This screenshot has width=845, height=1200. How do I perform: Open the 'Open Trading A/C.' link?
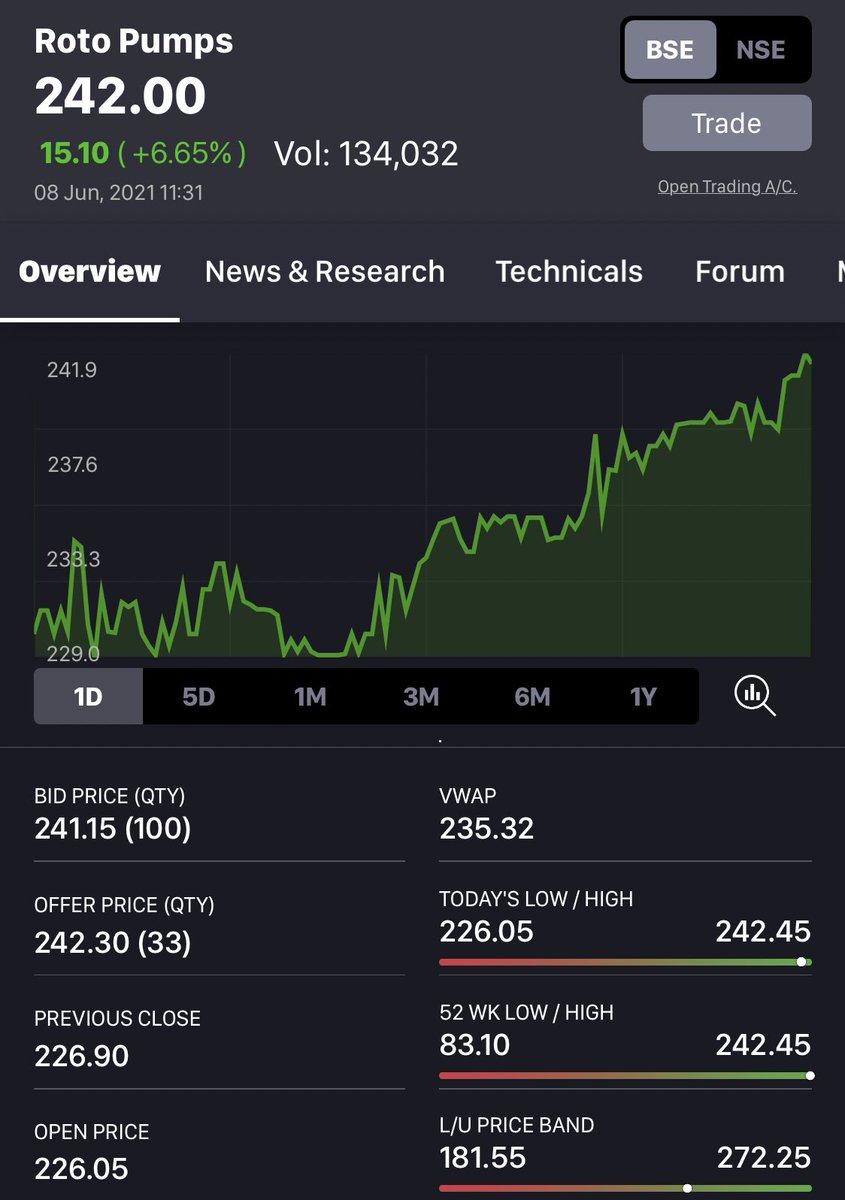[727, 187]
